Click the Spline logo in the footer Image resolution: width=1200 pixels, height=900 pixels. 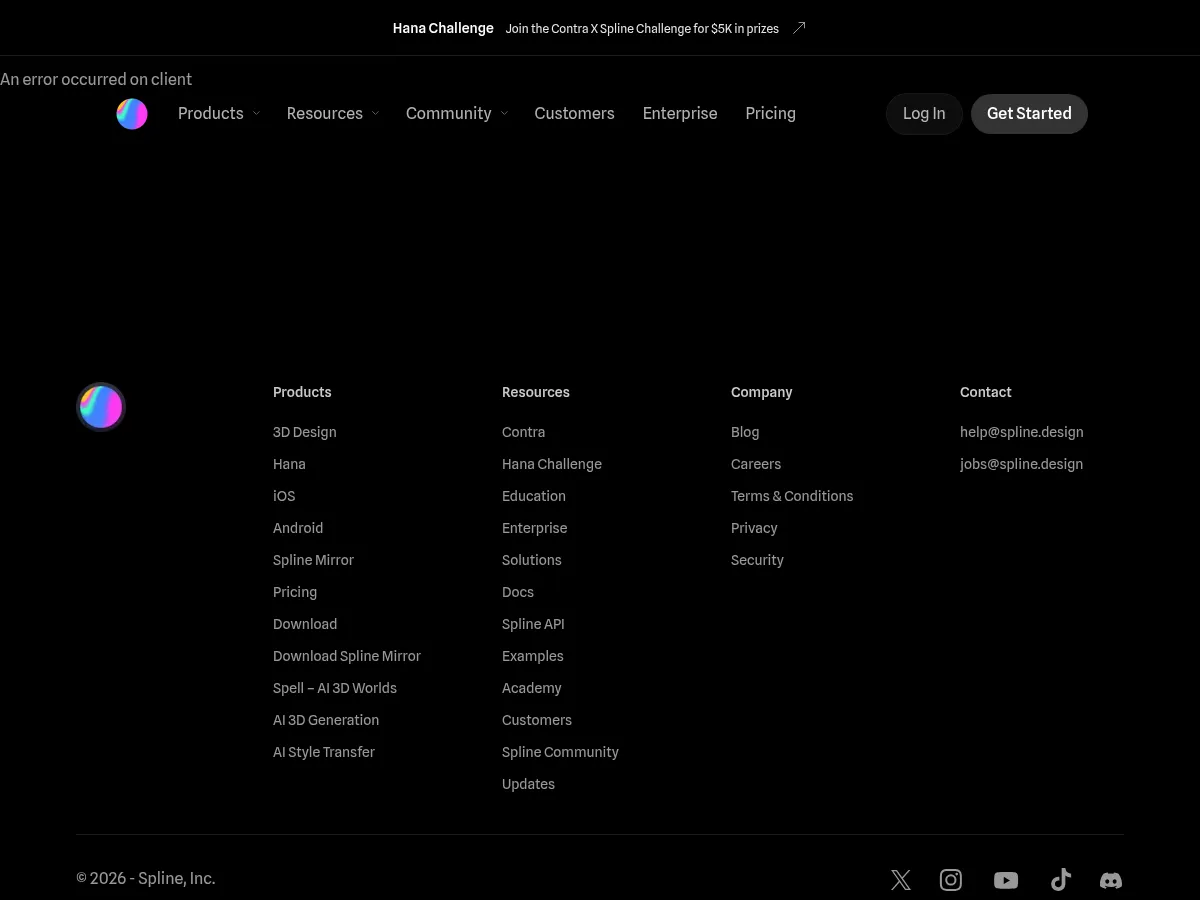coord(101,407)
